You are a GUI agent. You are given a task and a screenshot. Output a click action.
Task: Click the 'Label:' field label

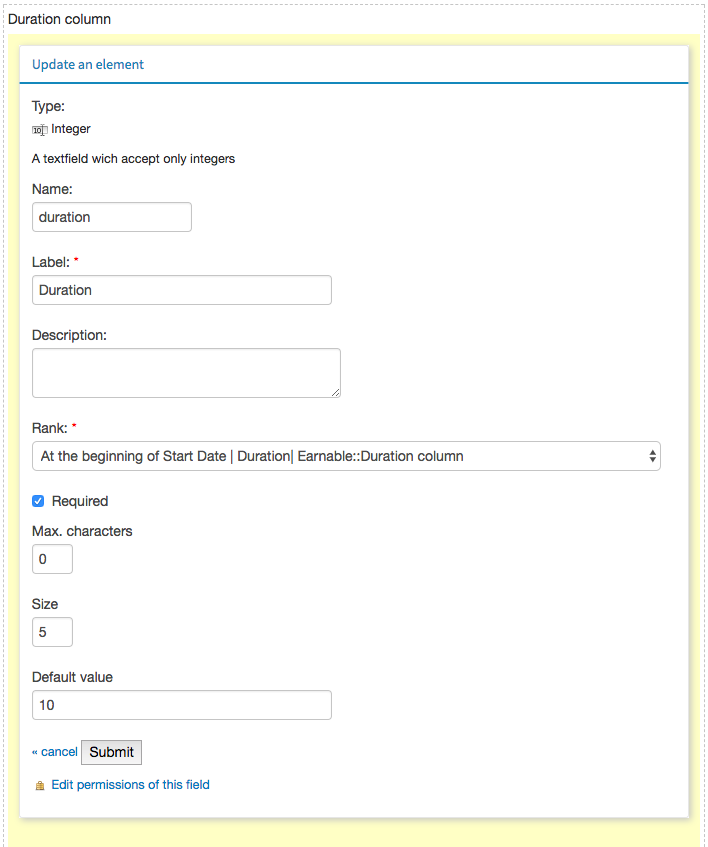point(51,262)
